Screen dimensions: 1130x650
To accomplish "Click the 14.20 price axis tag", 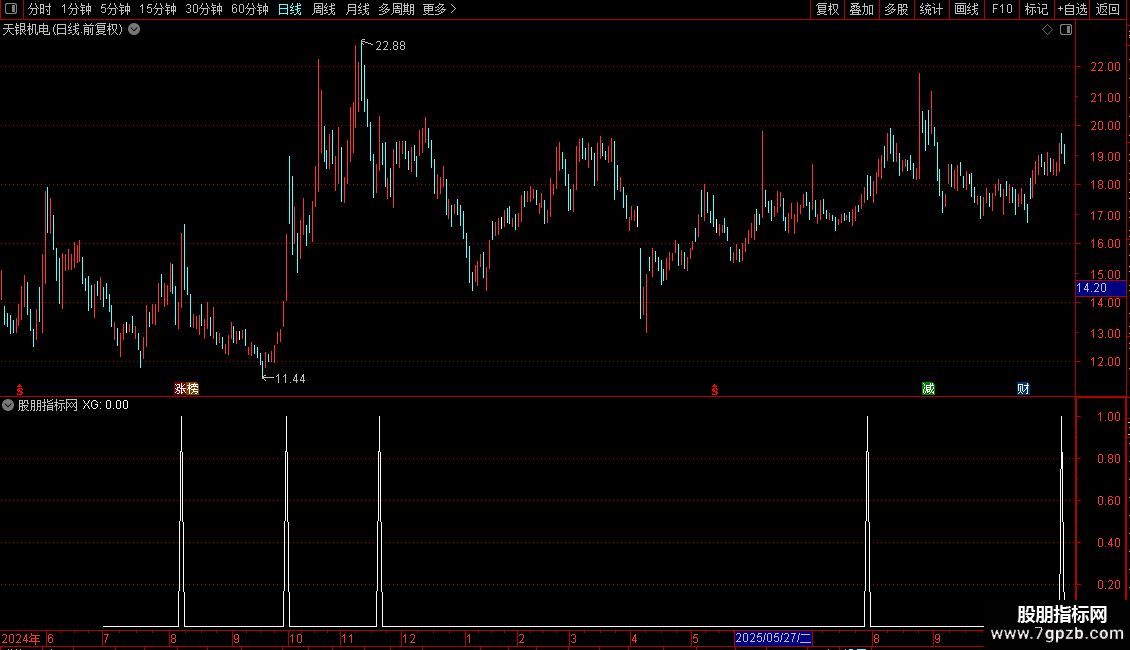I will point(1100,288).
